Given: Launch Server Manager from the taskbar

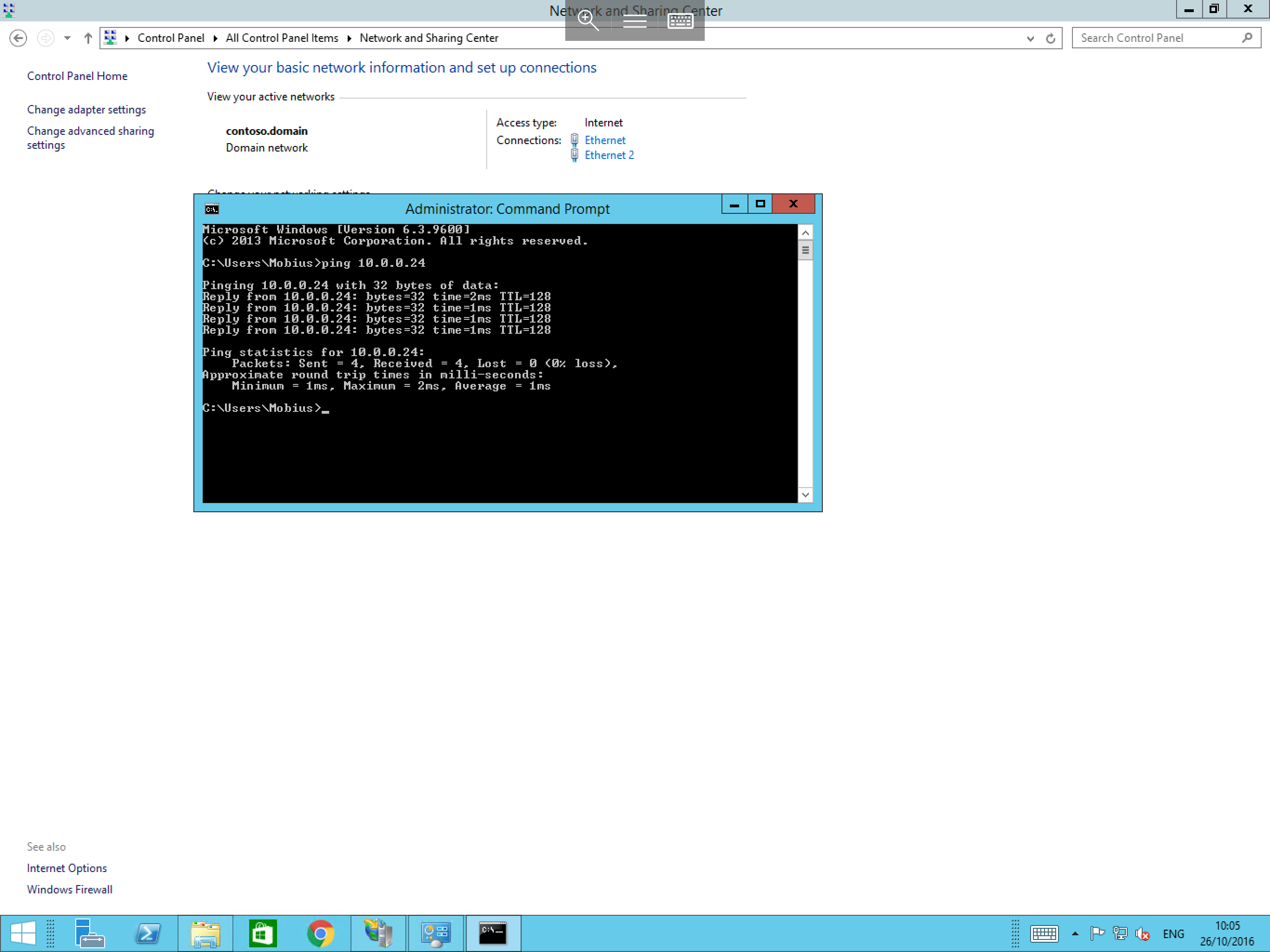Looking at the screenshot, I should (90, 933).
